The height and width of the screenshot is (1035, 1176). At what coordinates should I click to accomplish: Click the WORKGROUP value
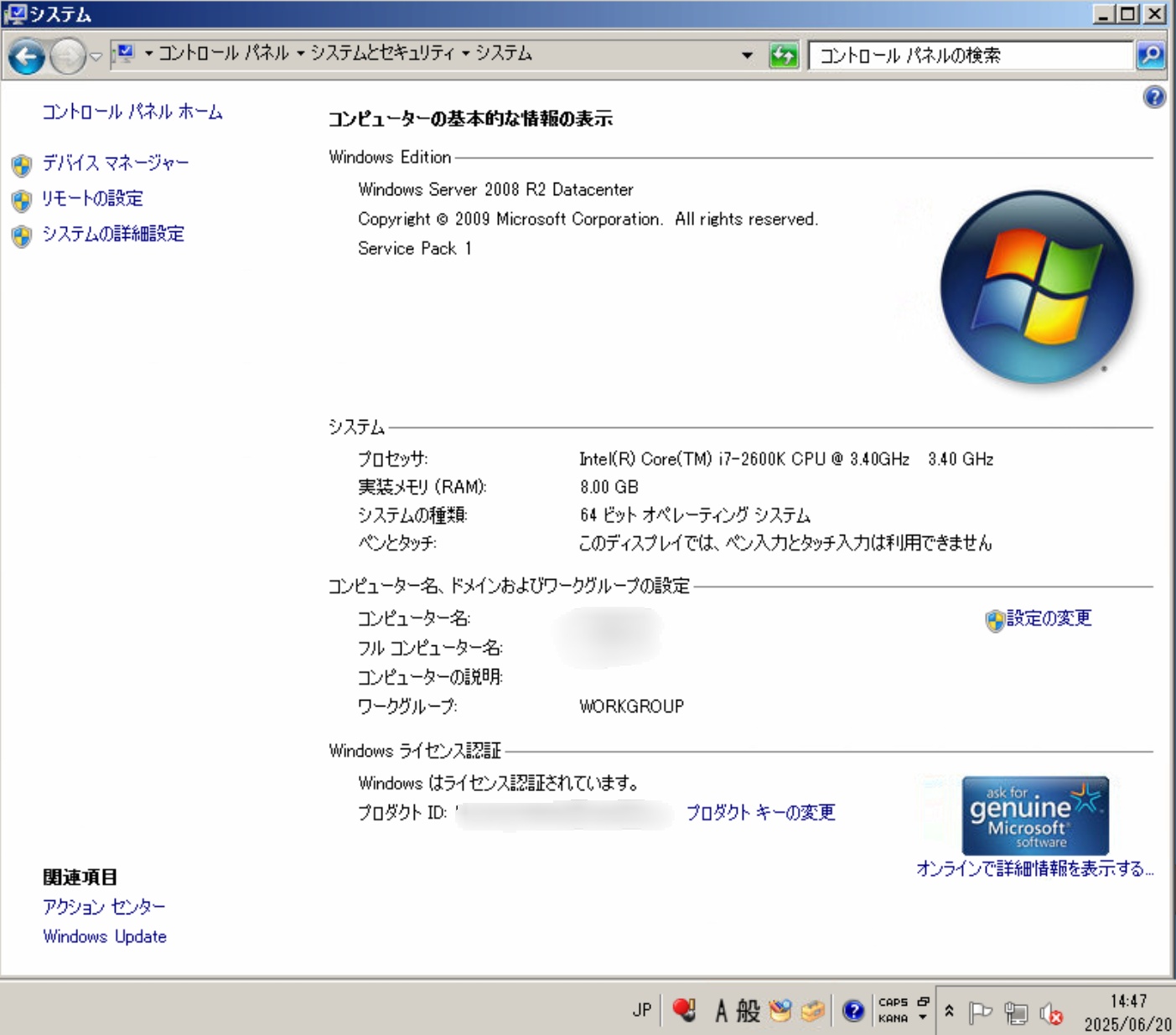[632, 706]
